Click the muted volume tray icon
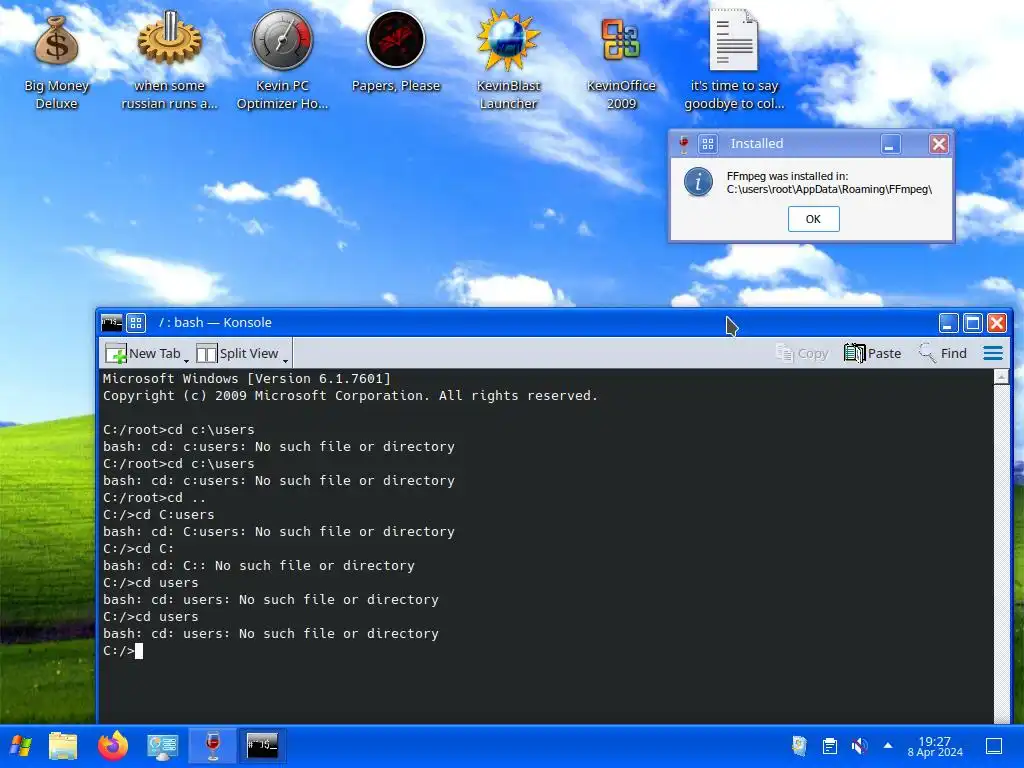The width and height of the screenshot is (1024, 768). [859, 746]
